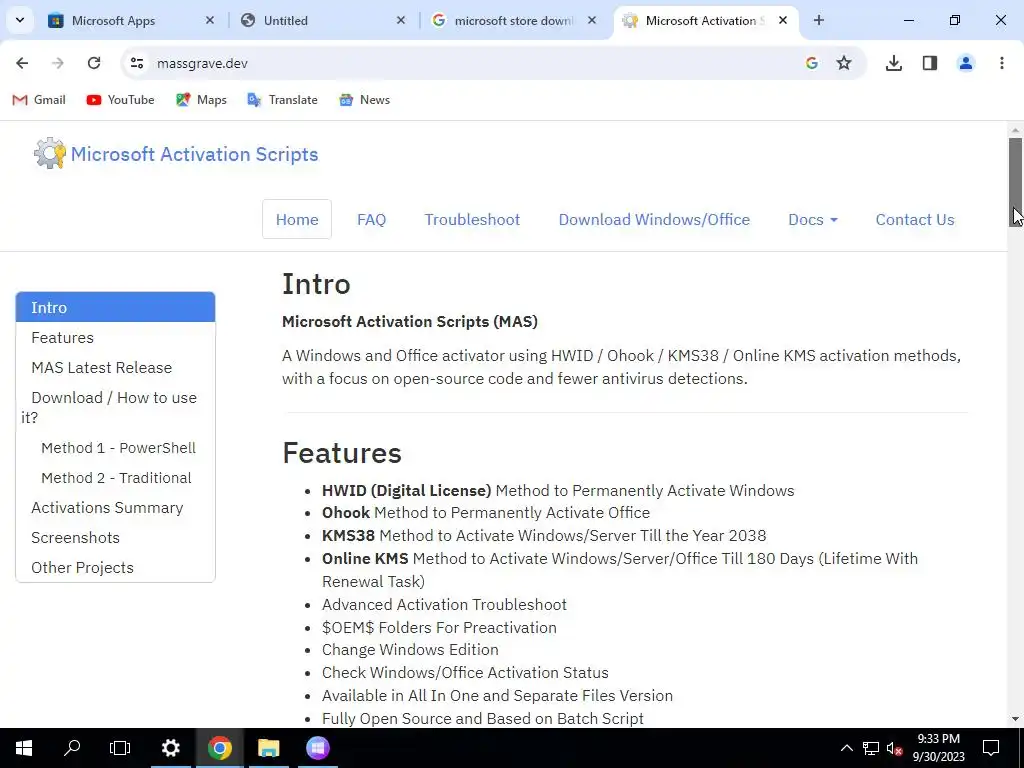
Task: Open the tab search dropdown arrow
Action: (20, 20)
